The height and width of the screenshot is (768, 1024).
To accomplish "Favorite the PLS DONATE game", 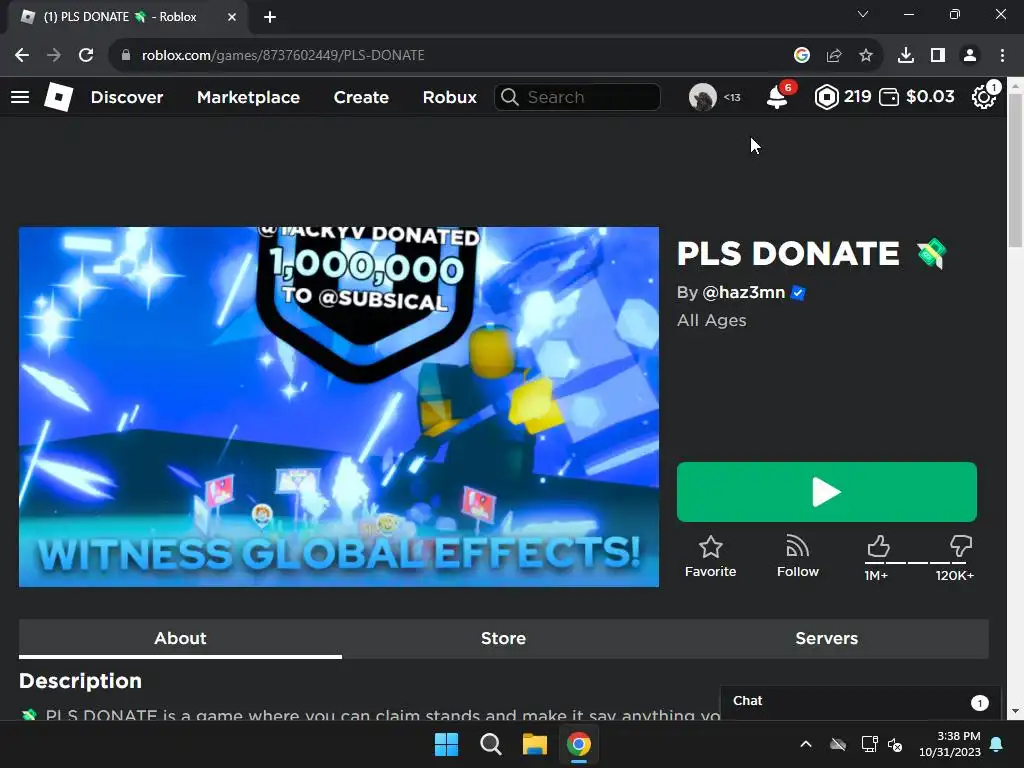I will pyautogui.click(x=711, y=557).
